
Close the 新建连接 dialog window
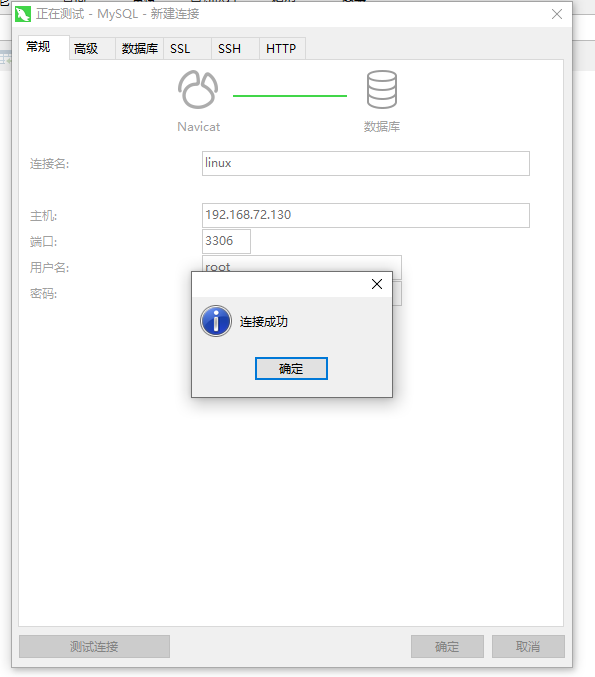pos(557,14)
